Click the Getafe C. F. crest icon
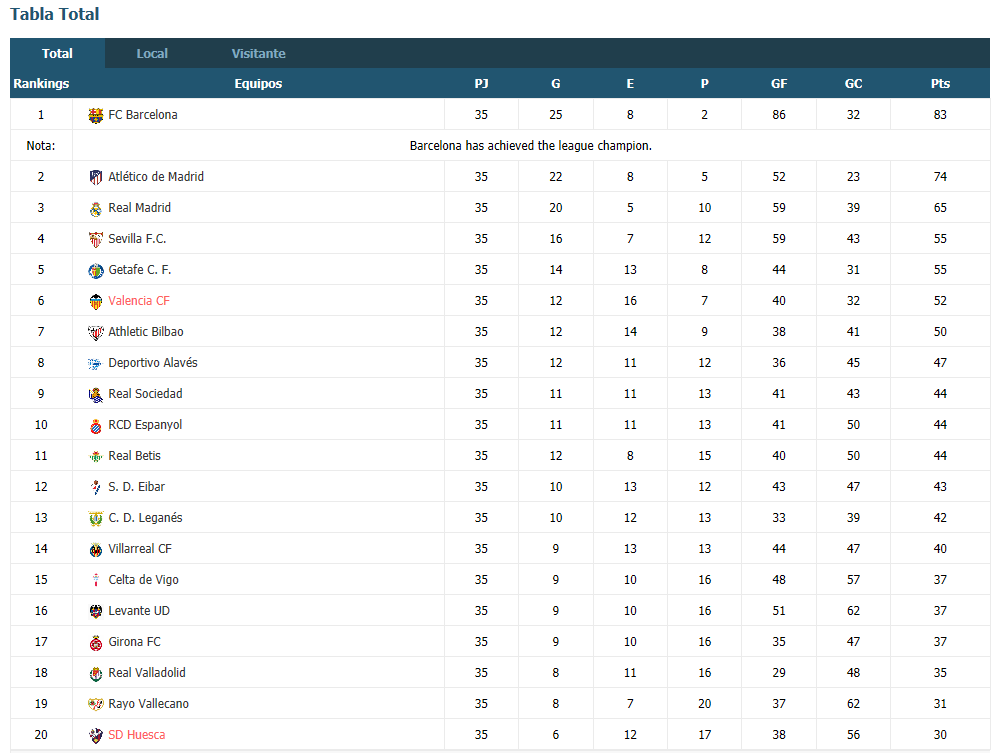The image size is (997, 753). pos(95,270)
